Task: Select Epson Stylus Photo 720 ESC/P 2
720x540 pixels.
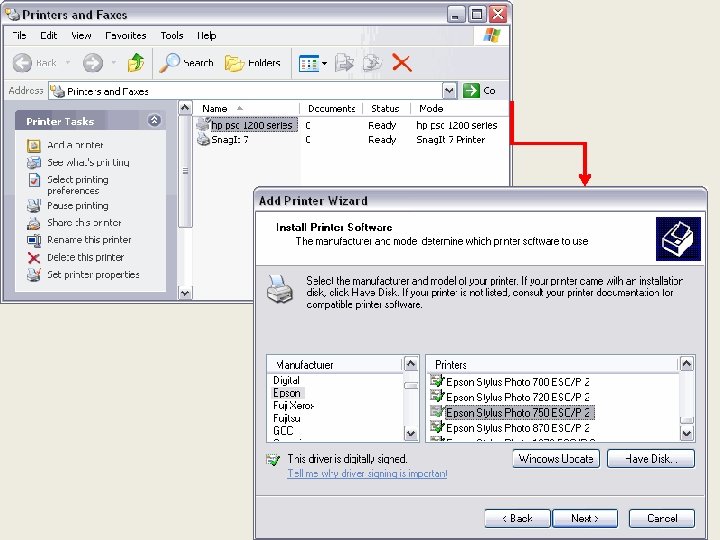Action: tap(518, 397)
